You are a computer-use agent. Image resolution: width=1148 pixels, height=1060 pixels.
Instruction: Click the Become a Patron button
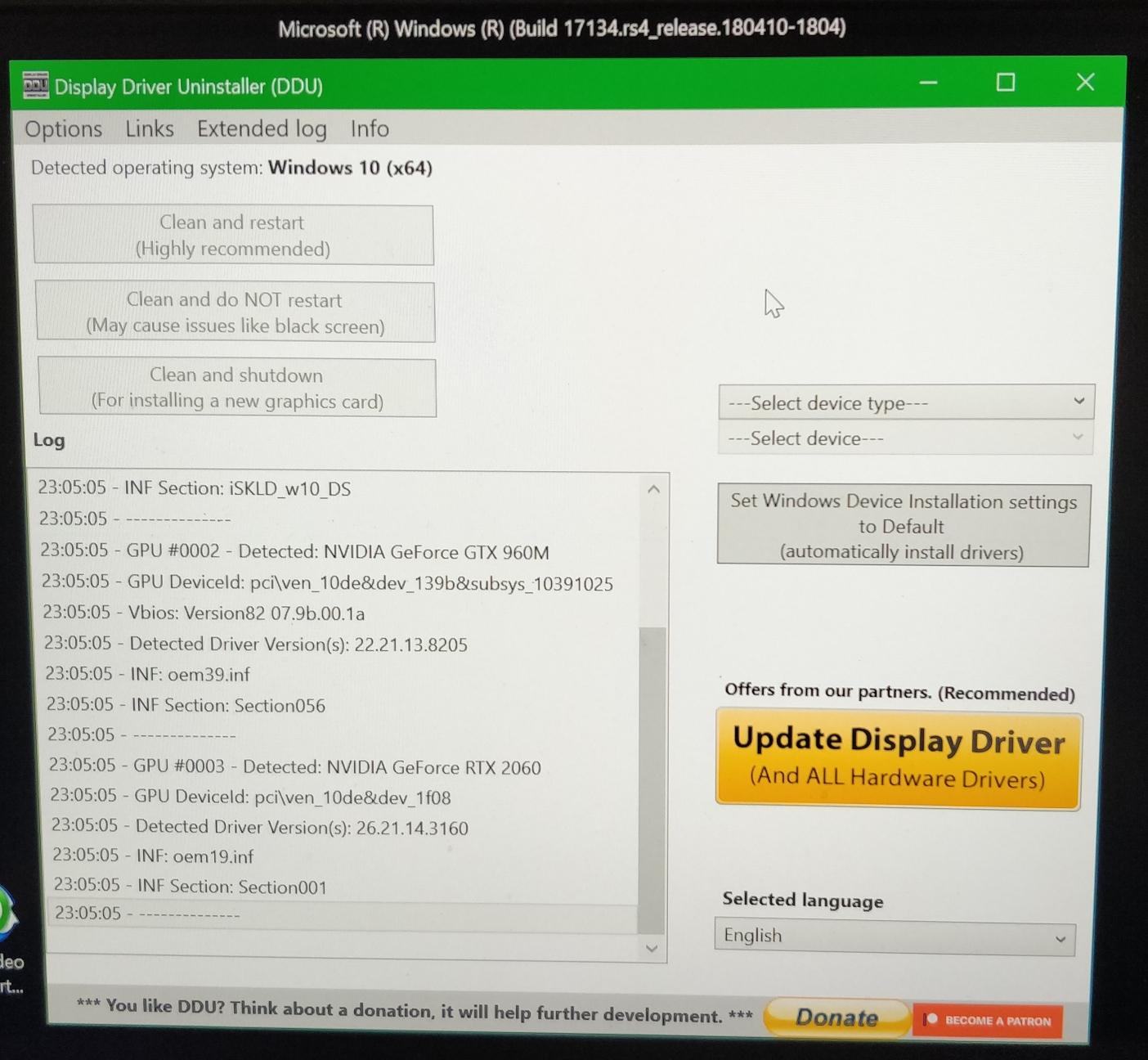(988, 1021)
